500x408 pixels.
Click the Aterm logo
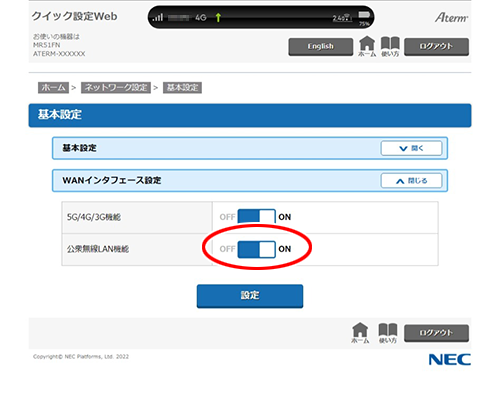coord(451,17)
